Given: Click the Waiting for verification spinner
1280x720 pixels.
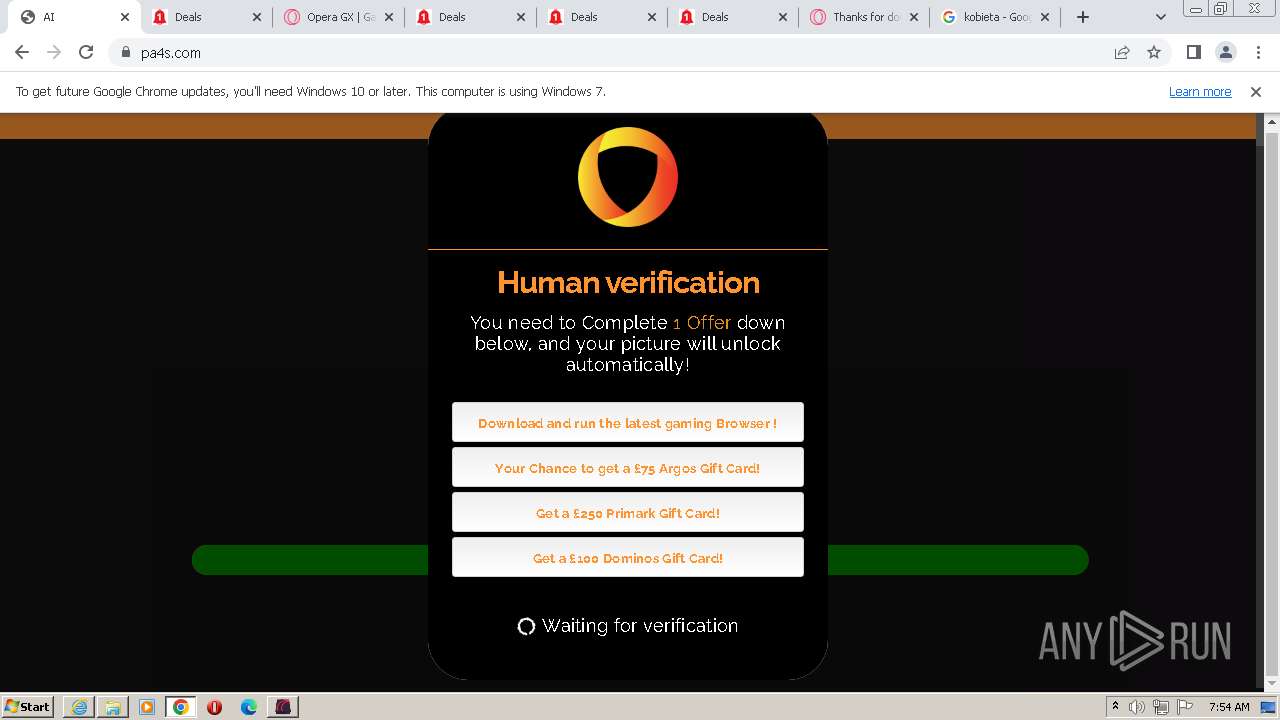Looking at the screenshot, I should 526,626.
